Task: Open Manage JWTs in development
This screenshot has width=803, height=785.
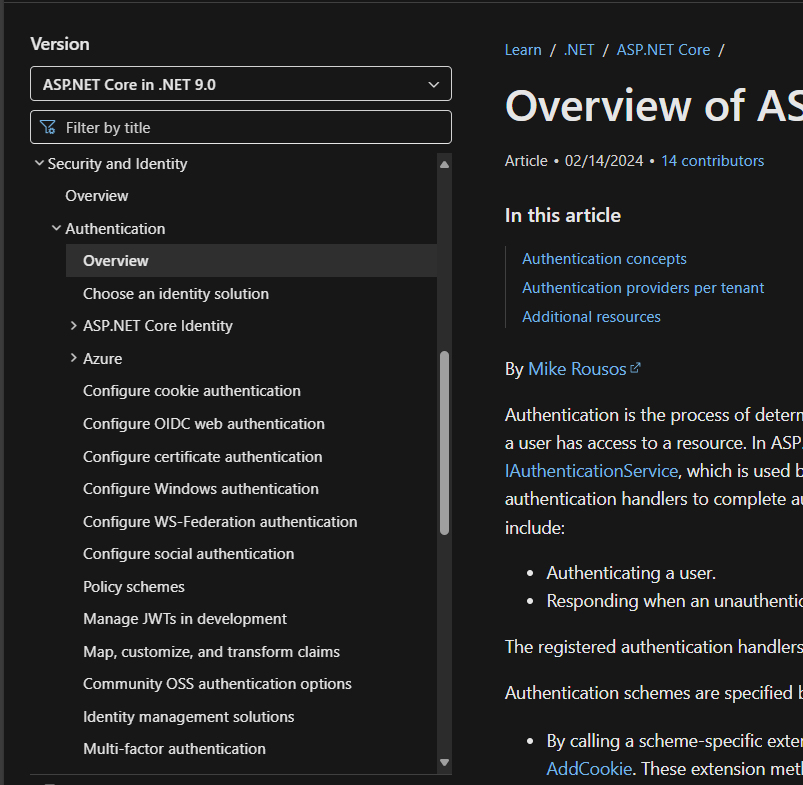Action: pos(185,619)
